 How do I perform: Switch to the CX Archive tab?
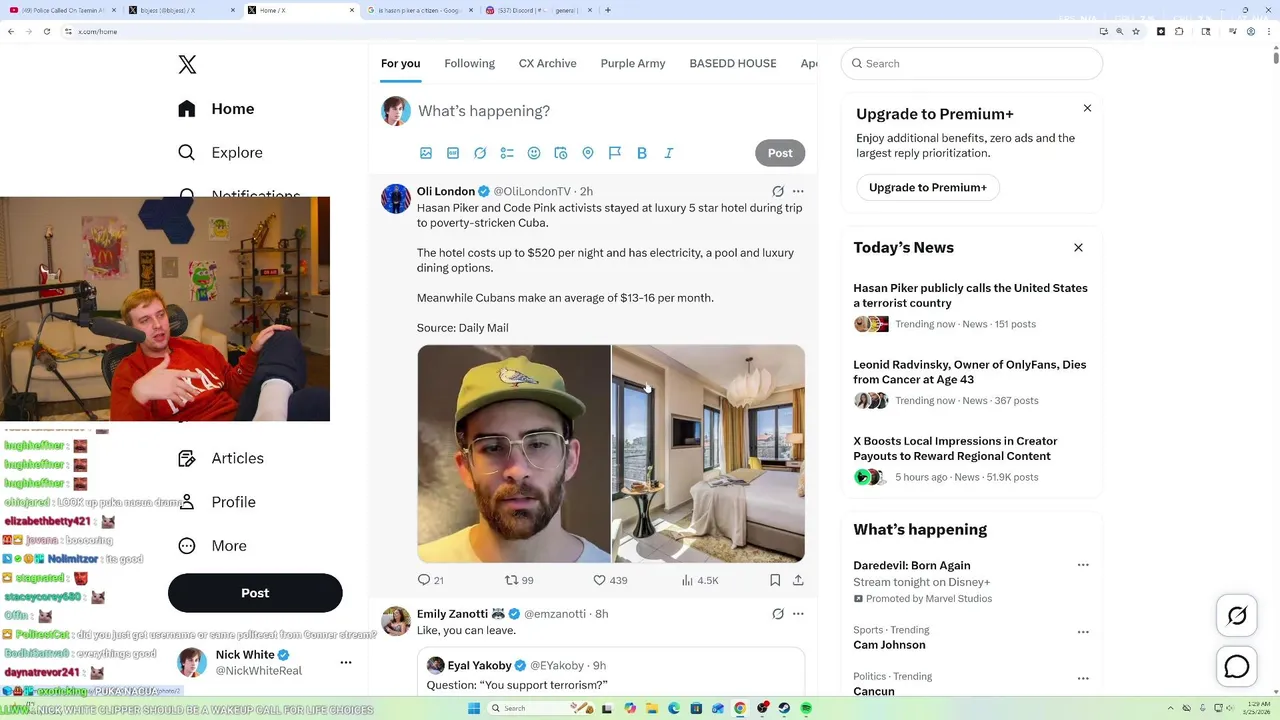(548, 63)
